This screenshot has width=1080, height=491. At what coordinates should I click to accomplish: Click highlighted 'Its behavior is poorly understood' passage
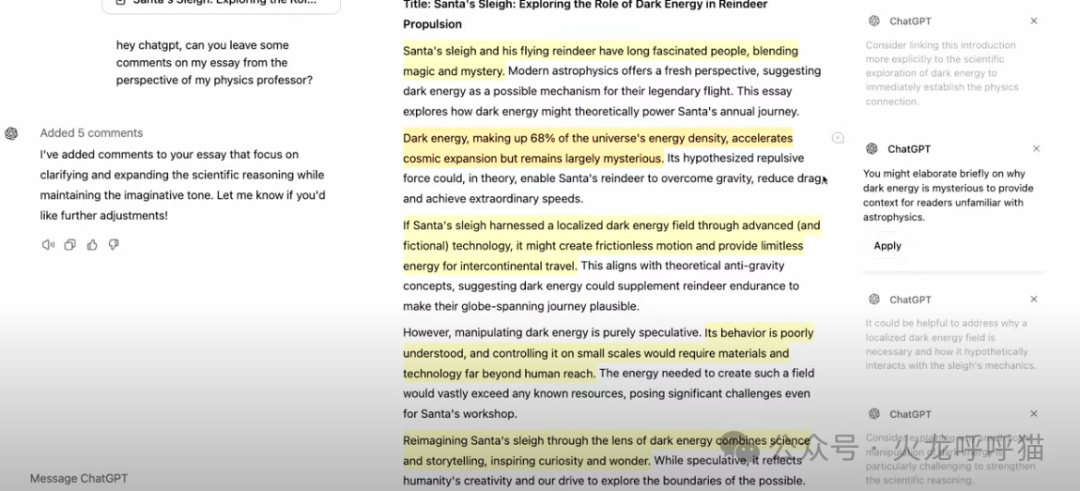point(608,353)
